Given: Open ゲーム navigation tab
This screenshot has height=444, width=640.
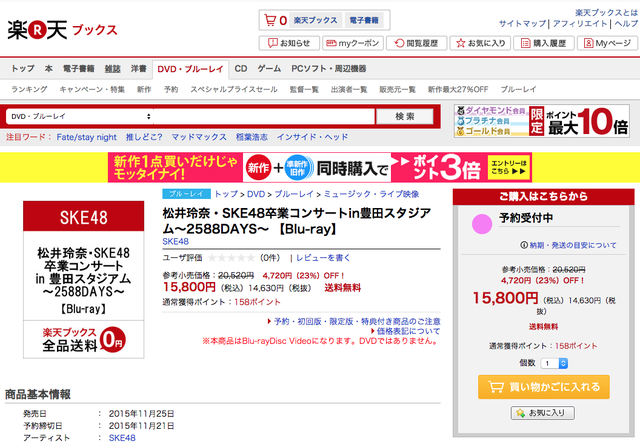Looking at the screenshot, I should (269, 69).
